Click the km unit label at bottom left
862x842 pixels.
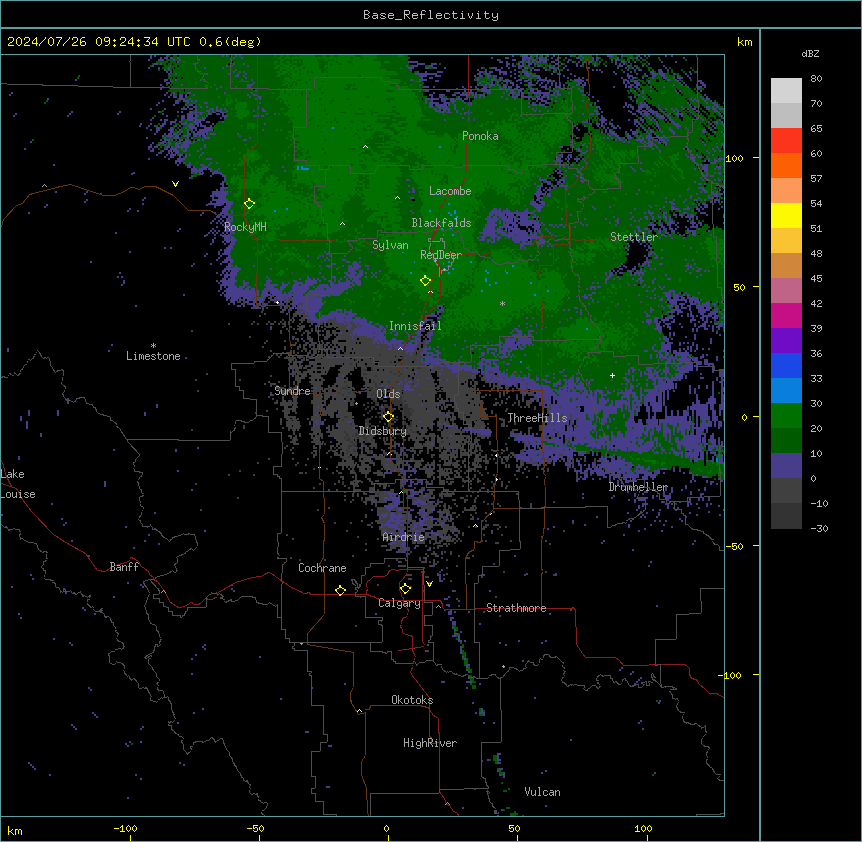pyautogui.click(x=15, y=830)
